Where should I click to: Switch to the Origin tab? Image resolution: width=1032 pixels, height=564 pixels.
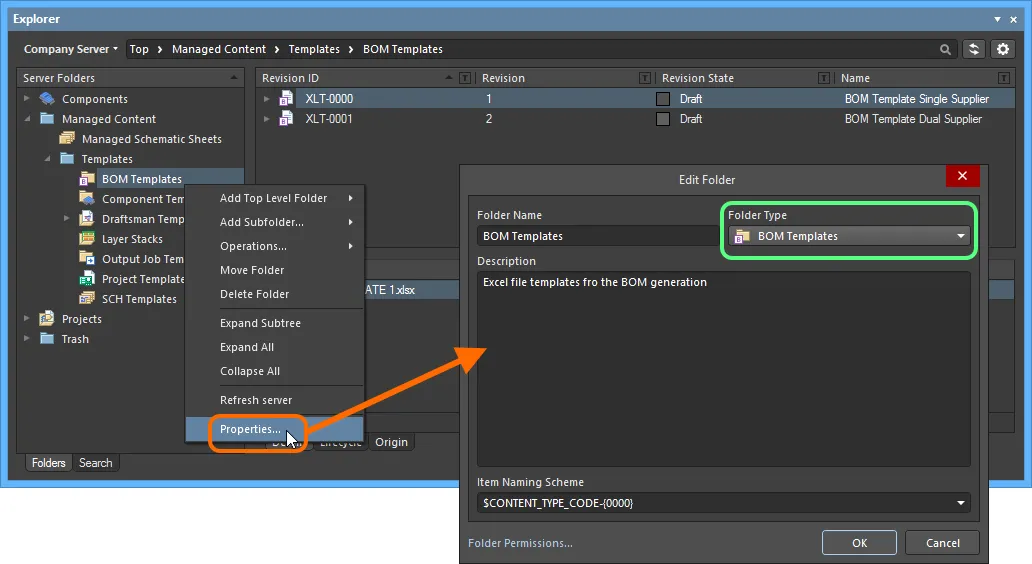pos(392,442)
